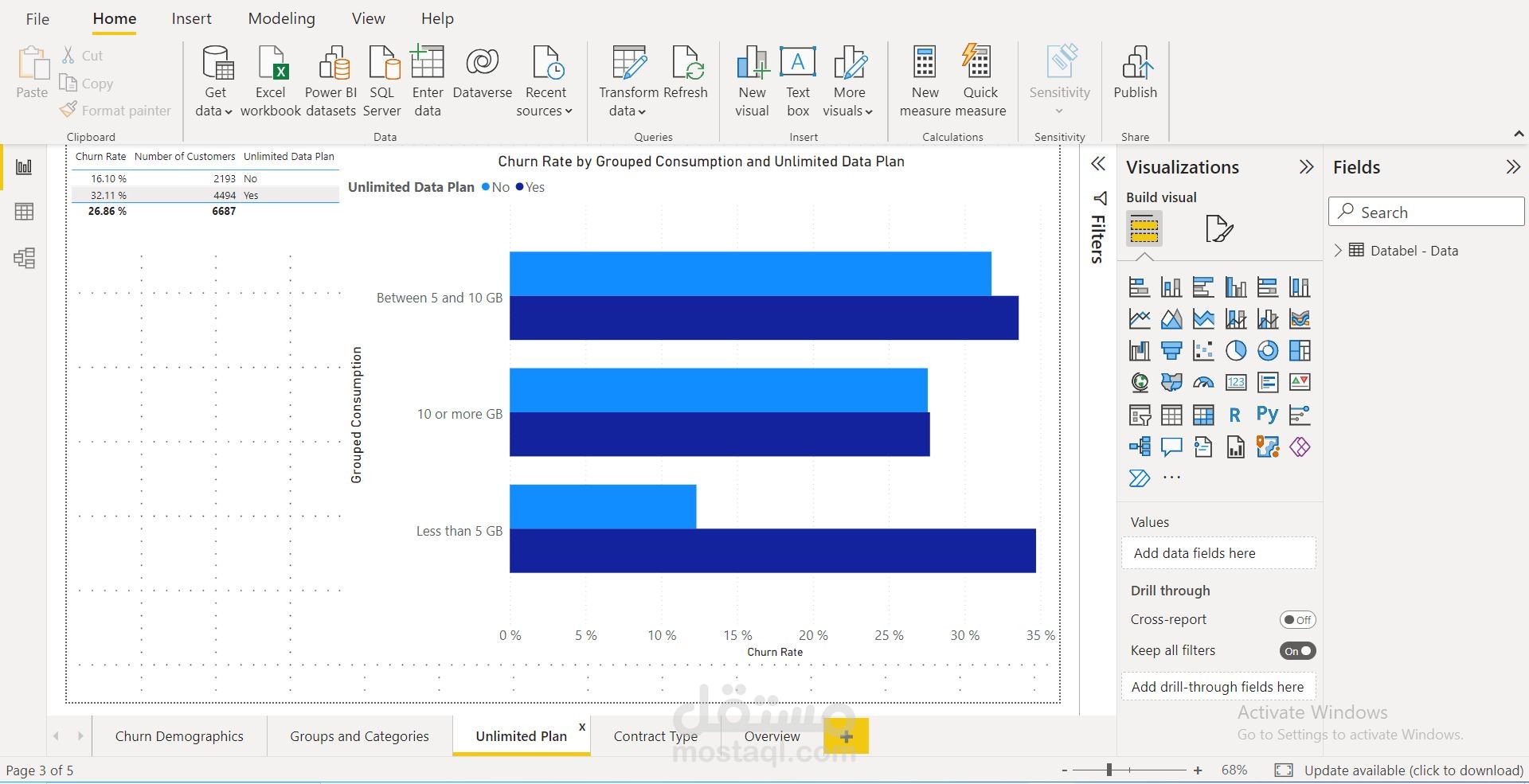The height and width of the screenshot is (784, 1529).
Task: Choose the Q&A visual
Action: (x=1171, y=447)
